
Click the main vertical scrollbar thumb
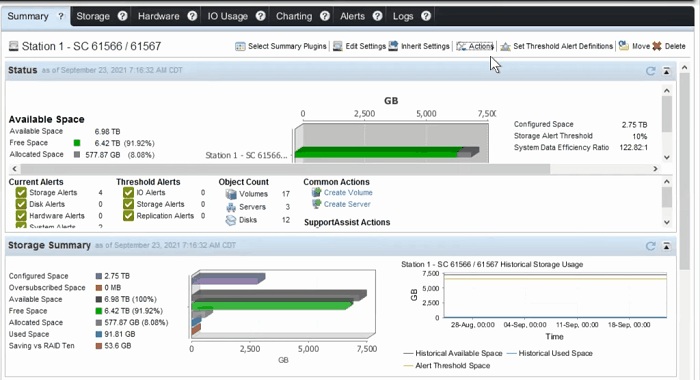(x=684, y=171)
